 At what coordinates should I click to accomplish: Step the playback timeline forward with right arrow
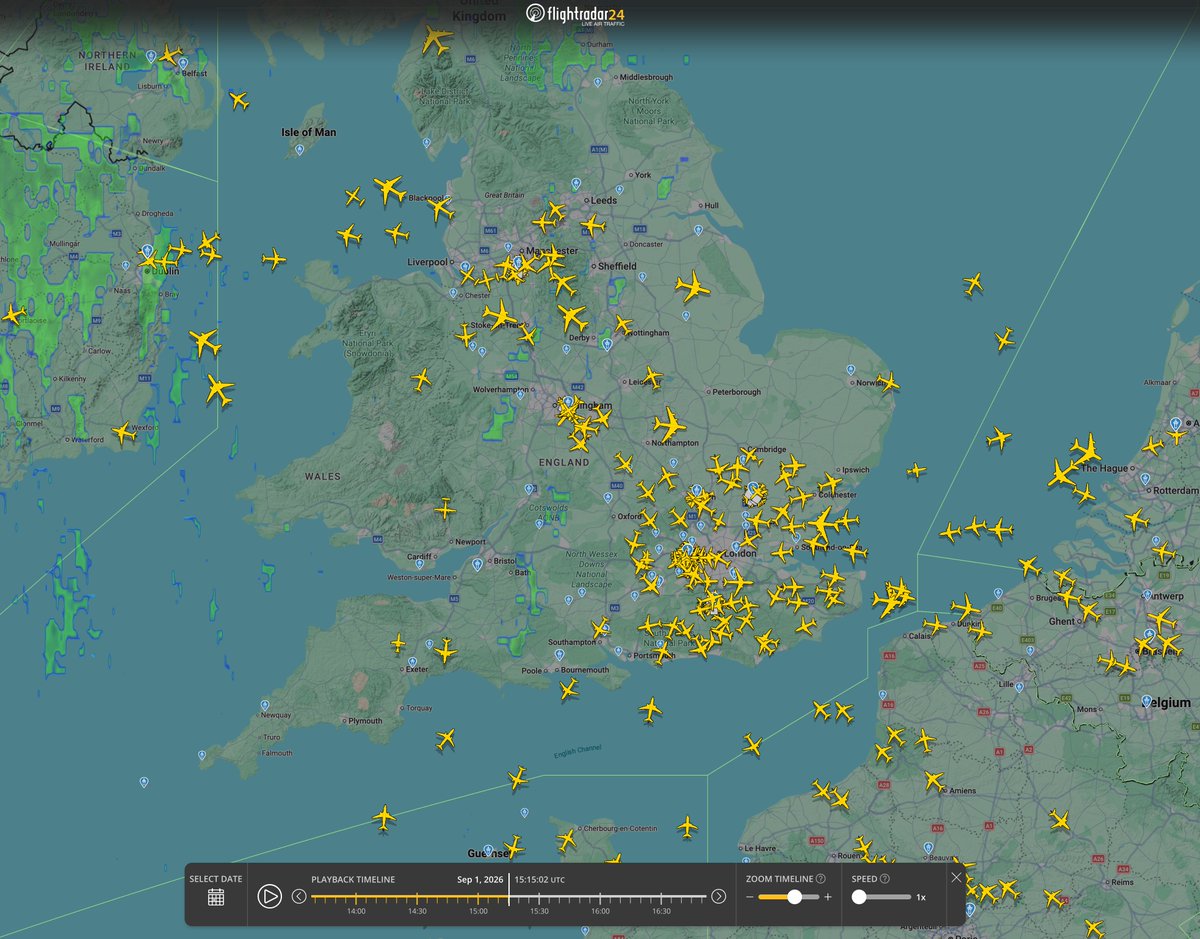pyautogui.click(x=718, y=896)
